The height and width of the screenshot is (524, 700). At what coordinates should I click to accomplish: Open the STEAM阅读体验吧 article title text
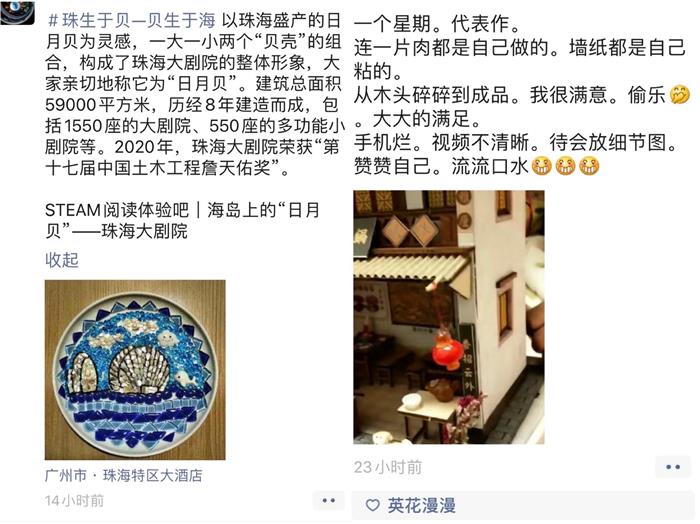pyautogui.click(x=183, y=220)
